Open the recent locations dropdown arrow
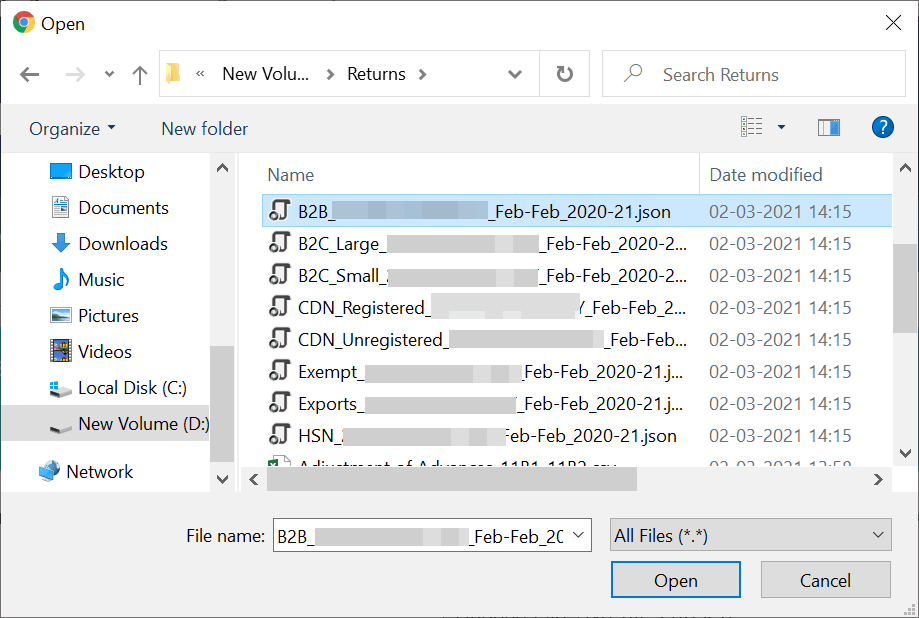Image resolution: width=919 pixels, height=618 pixels. click(109, 74)
